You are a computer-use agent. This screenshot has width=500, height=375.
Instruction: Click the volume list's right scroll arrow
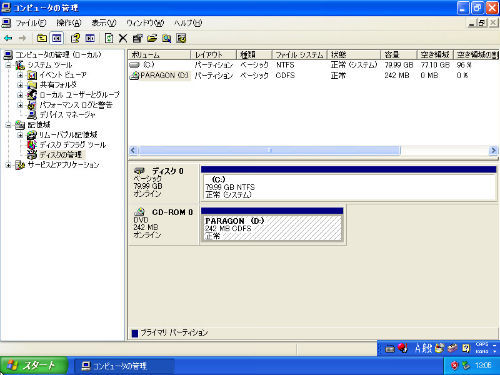pyautogui.click(x=493, y=150)
